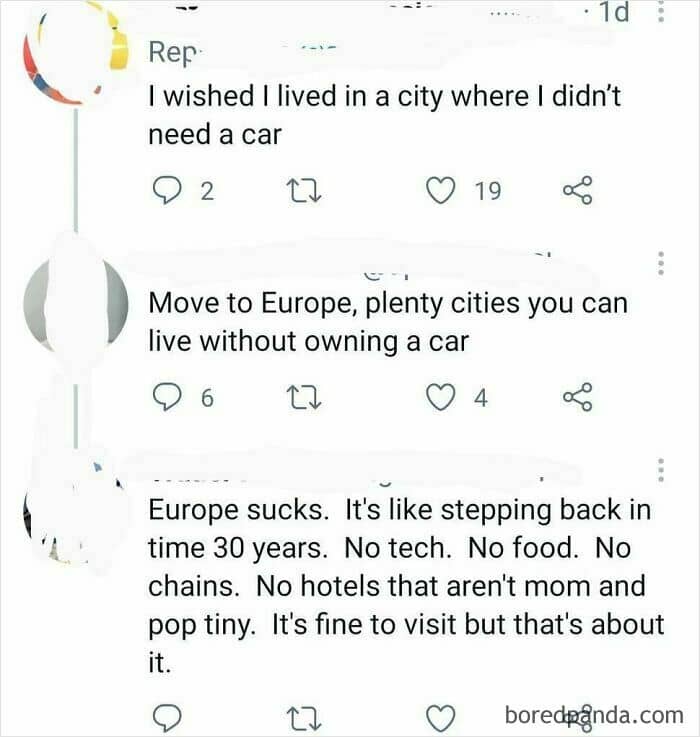This screenshot has width=700, height=737.
Task: Like the tweet with 19 likes
Action: 441,190
